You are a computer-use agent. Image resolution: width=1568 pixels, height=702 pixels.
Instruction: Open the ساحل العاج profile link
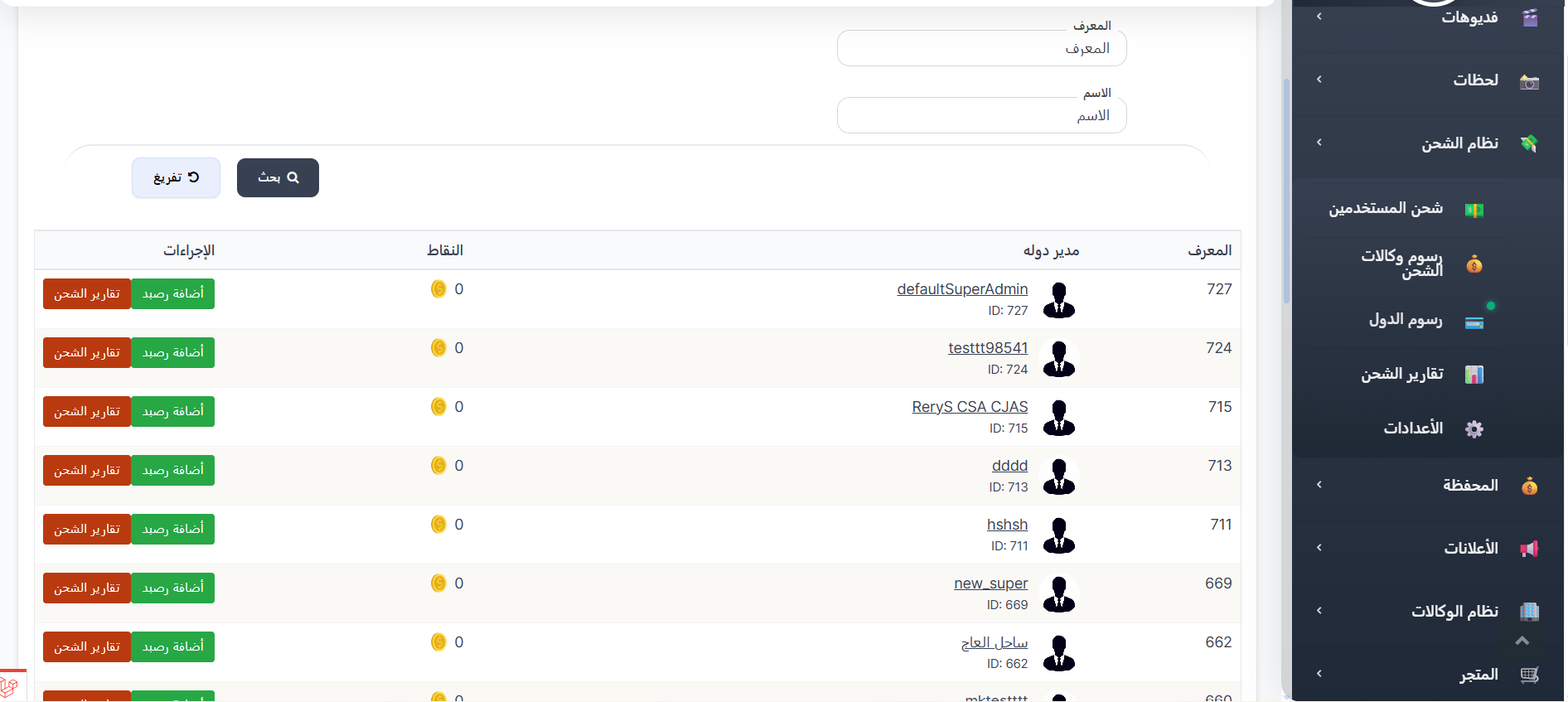(995, 642)
